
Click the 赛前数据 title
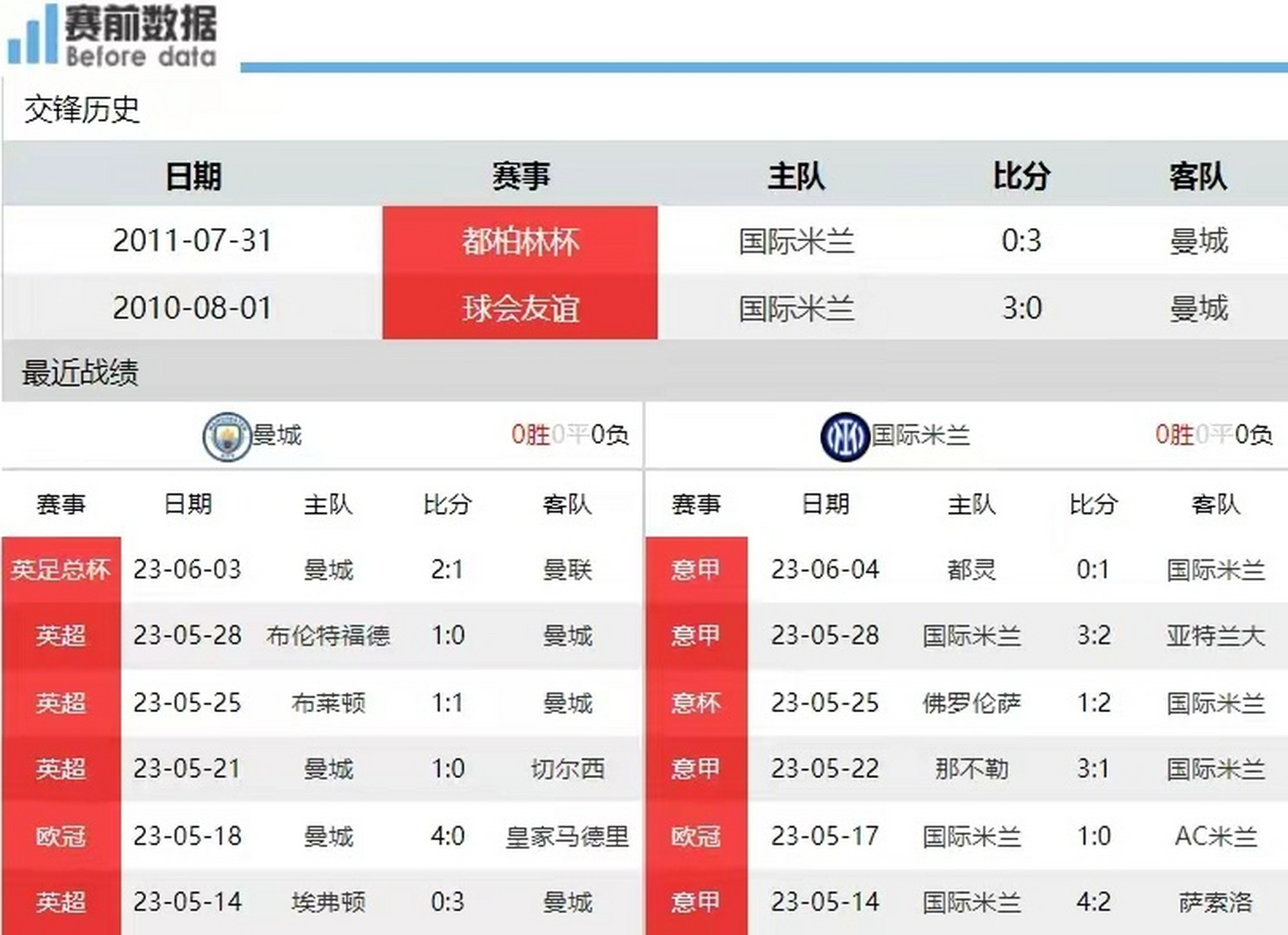(x=140, y=23)
